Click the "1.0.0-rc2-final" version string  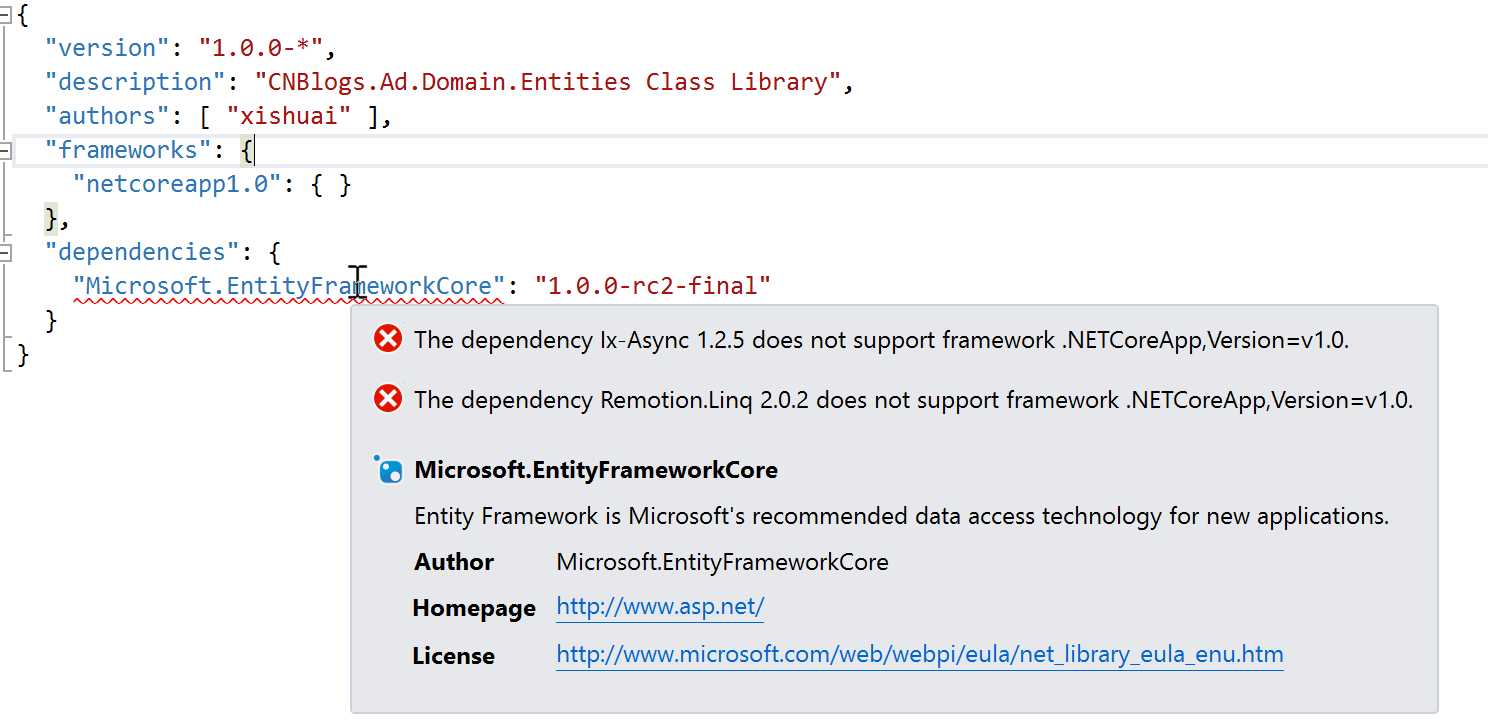click(x=653, y=286)
